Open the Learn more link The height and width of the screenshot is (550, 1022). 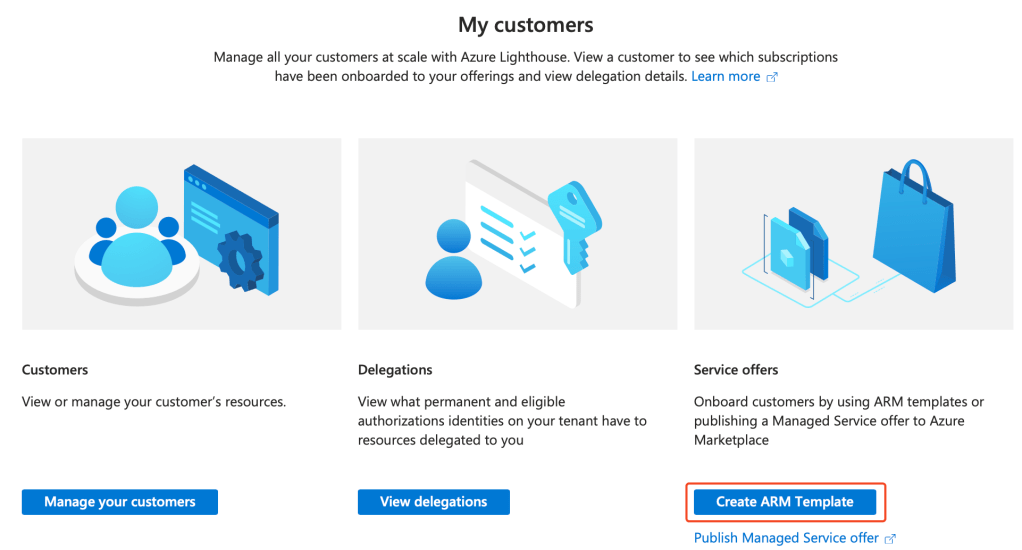click(x=725, y=77)
